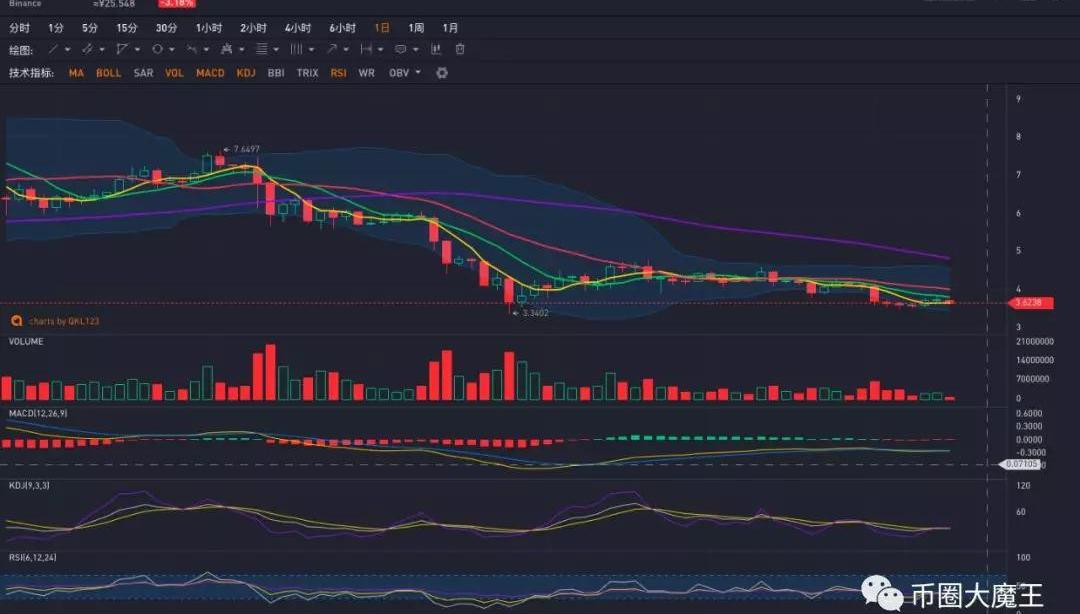Click the horizontal lines drawing tool
This screenshot has width=1080, height=614.
[261, 49]
